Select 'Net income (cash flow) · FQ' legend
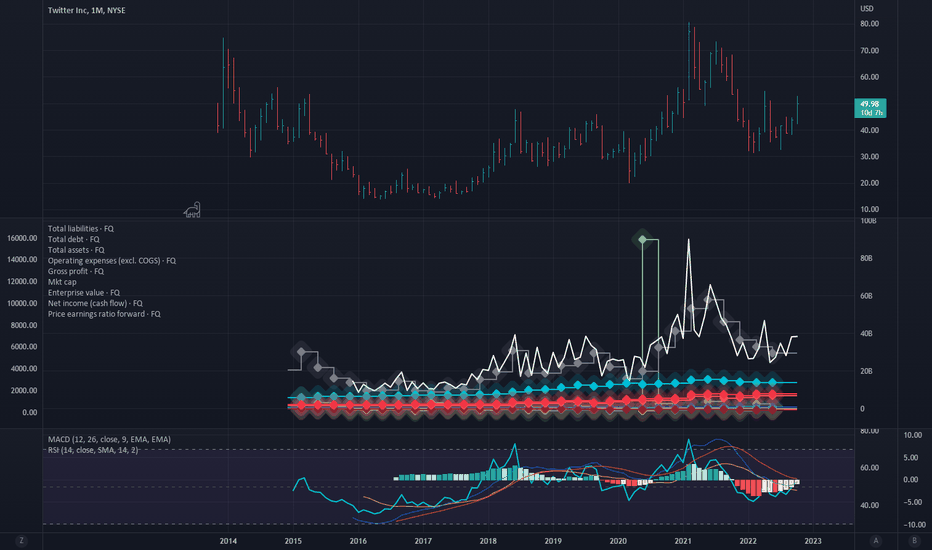932x550 pixels. [x=95, y=303]
